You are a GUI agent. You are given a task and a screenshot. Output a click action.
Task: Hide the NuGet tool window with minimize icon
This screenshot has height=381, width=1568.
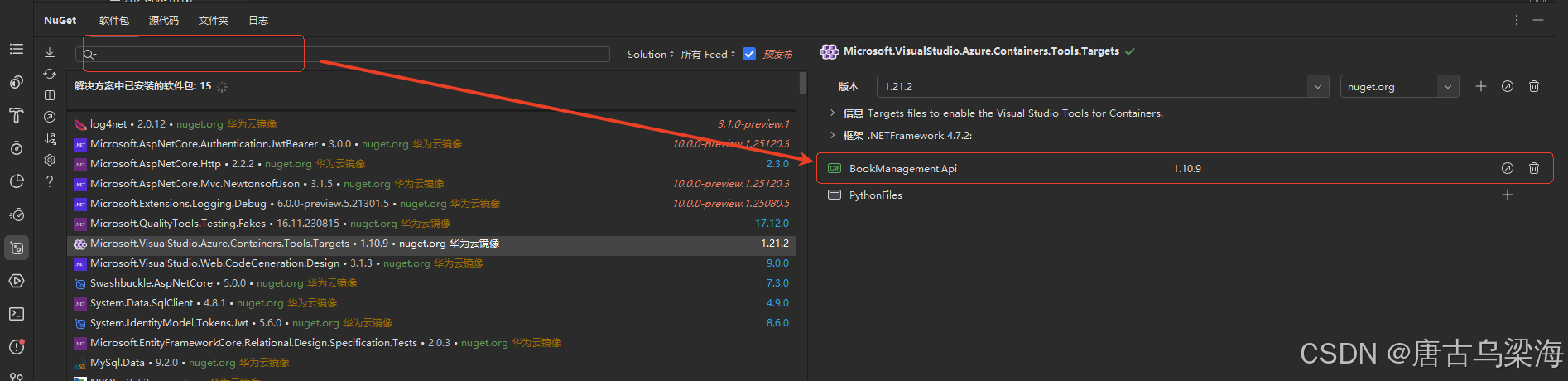coord(1538,20)
